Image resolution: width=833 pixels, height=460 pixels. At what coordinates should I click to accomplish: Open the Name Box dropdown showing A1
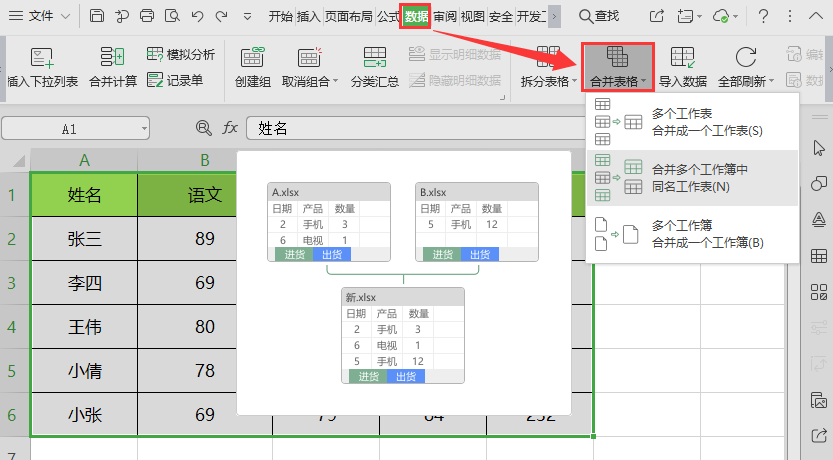(144, 129)
